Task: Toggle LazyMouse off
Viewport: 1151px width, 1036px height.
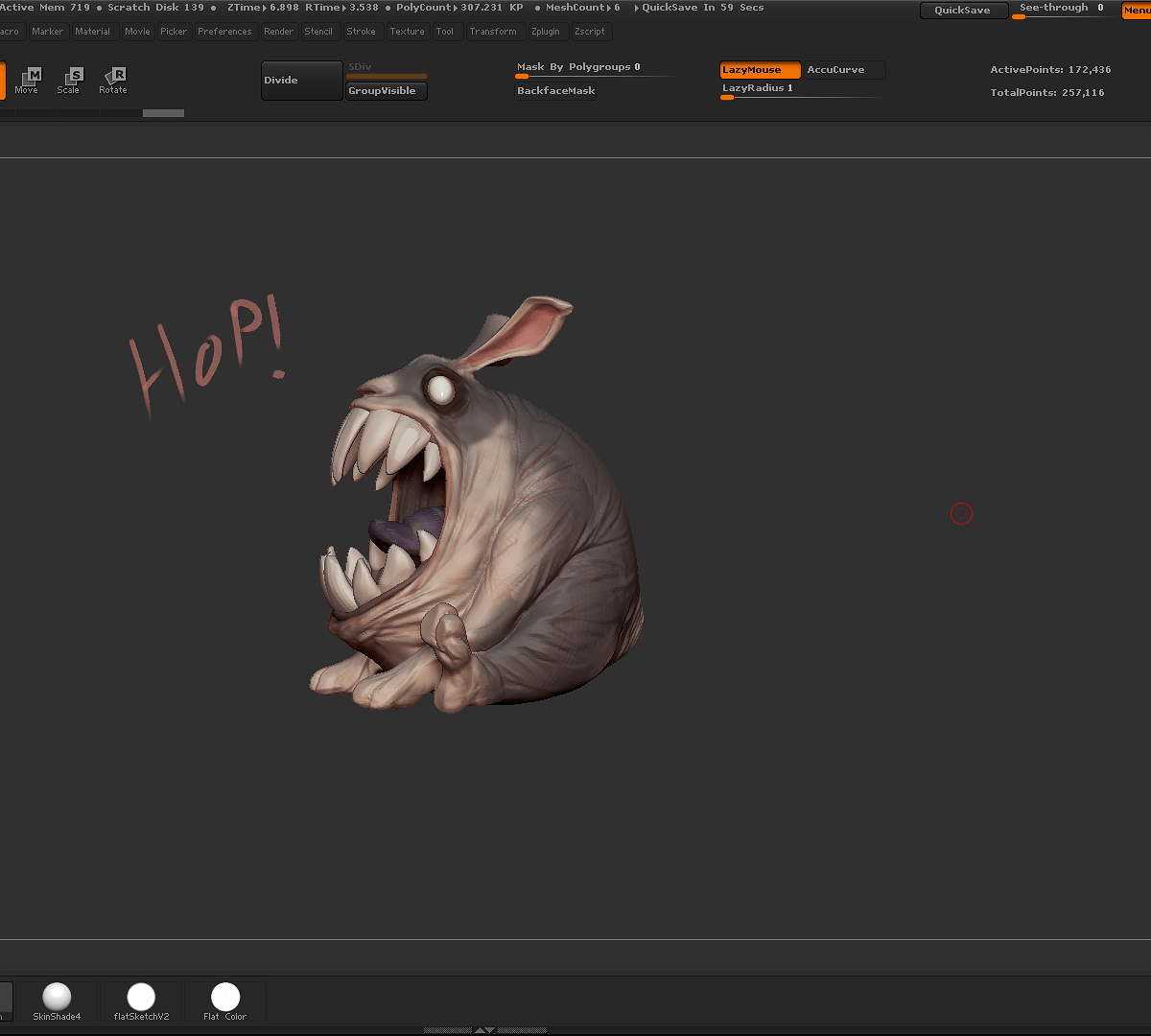Action: click(x=761, y=70)
